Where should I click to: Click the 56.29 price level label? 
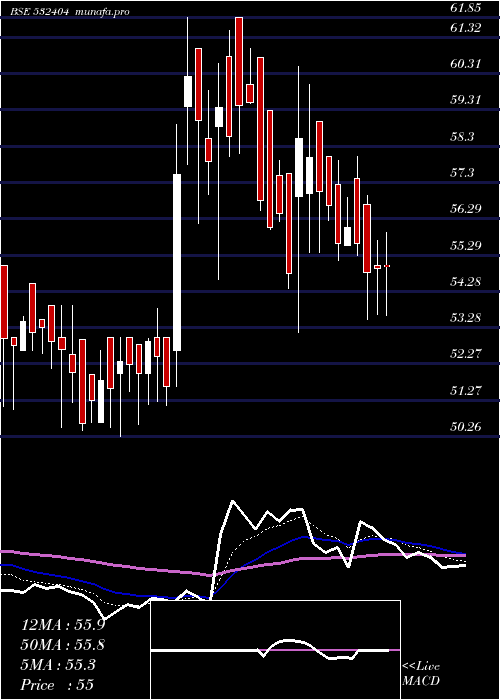pos(465,208)
